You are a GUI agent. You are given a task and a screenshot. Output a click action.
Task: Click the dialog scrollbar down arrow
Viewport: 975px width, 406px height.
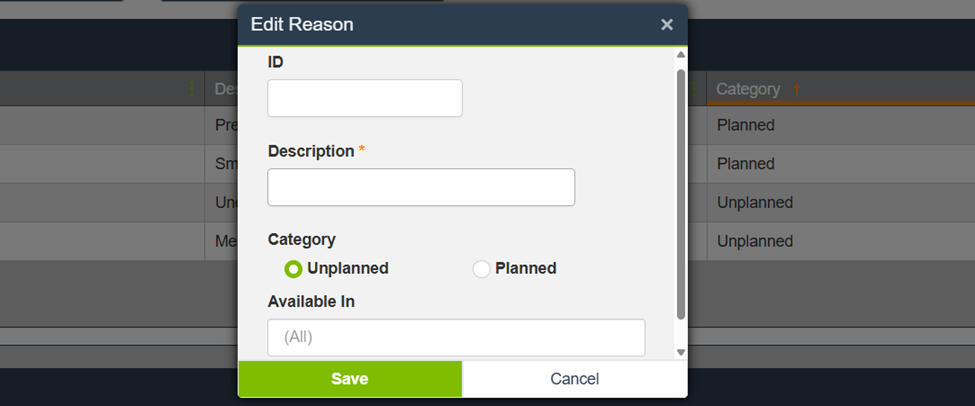(681, 352)
